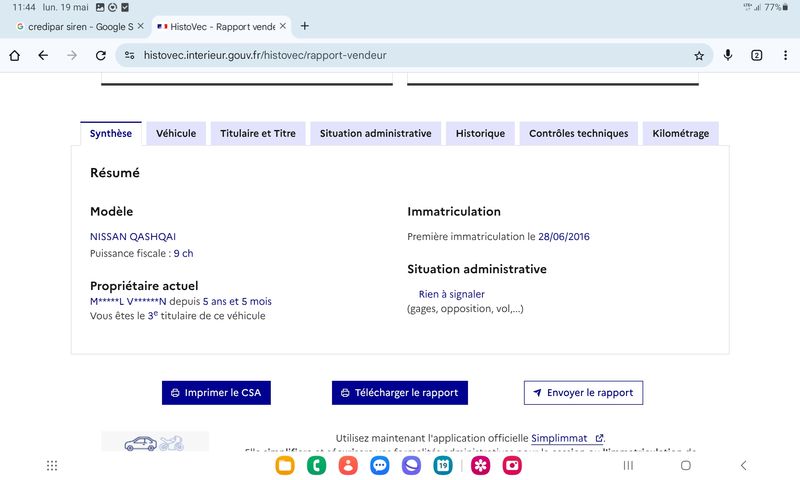This screenshot has height=480, width=800.
Task: Select the Synthèse tab
Action: (x=111, y=134)
